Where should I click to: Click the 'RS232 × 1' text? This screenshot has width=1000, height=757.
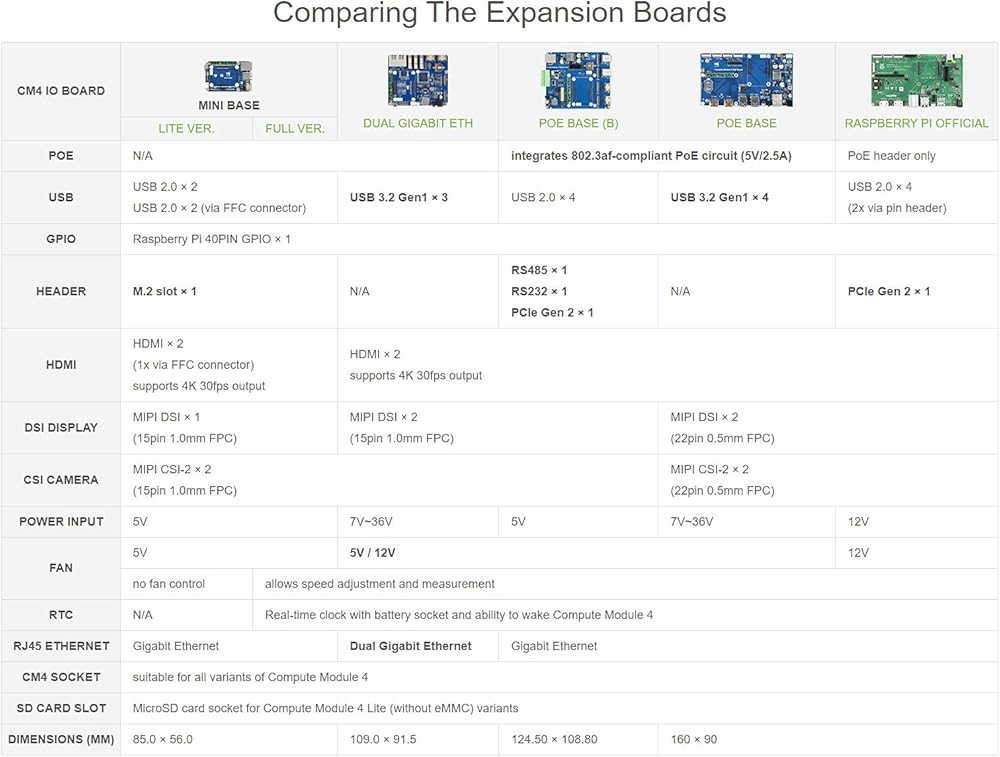(x=539, y=291)
